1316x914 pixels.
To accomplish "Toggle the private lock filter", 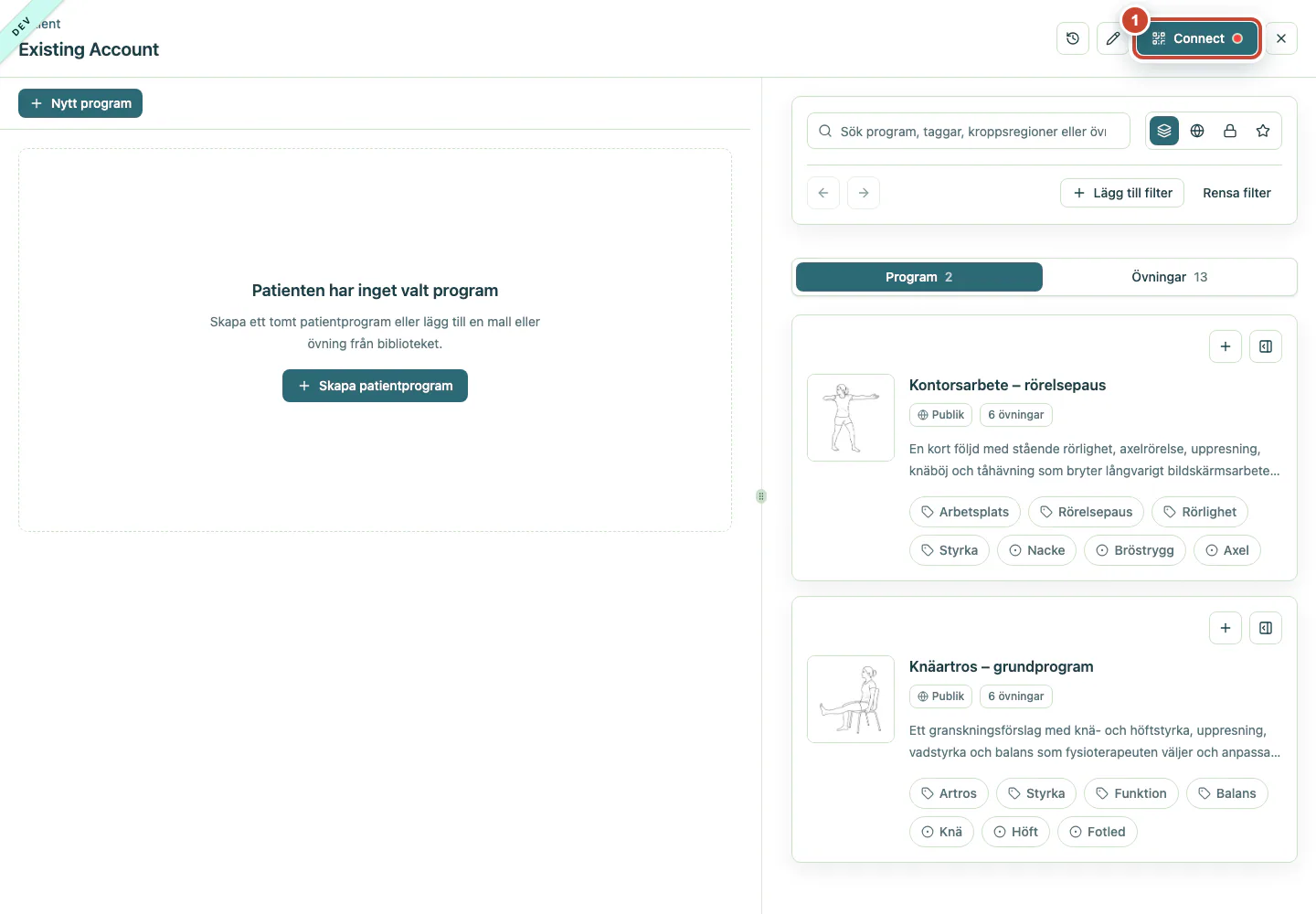I will 1230,131.
